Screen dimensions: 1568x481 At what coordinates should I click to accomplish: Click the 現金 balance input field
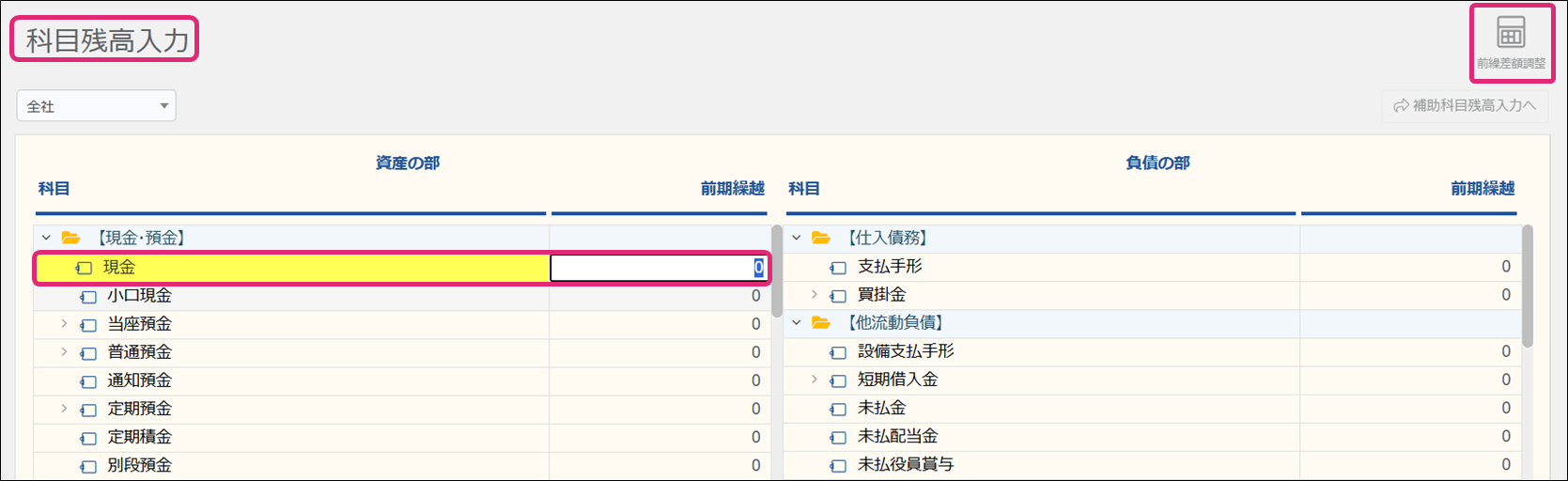[x=659, y=268]
